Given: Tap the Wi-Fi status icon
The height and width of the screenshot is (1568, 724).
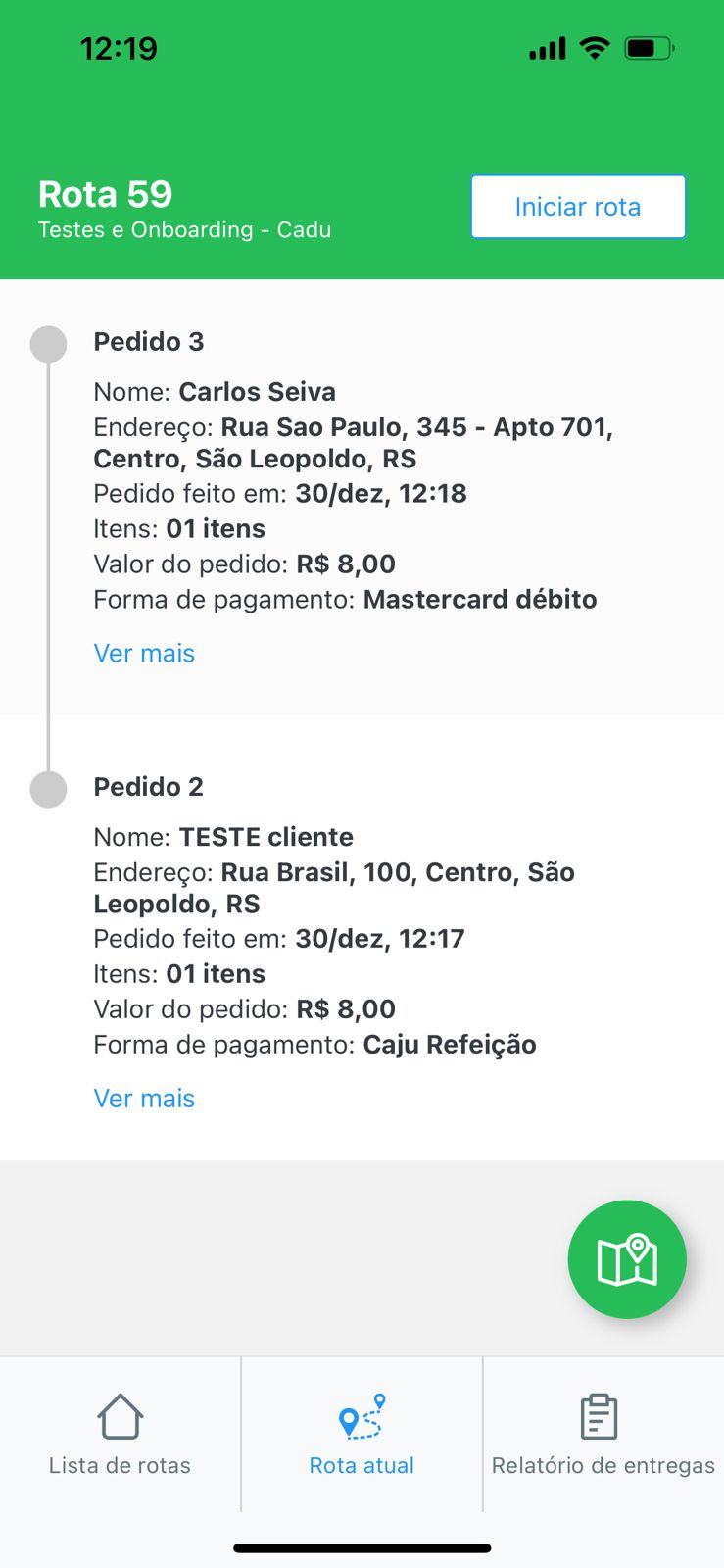Looking at the screenshot, I should point(595,47).
